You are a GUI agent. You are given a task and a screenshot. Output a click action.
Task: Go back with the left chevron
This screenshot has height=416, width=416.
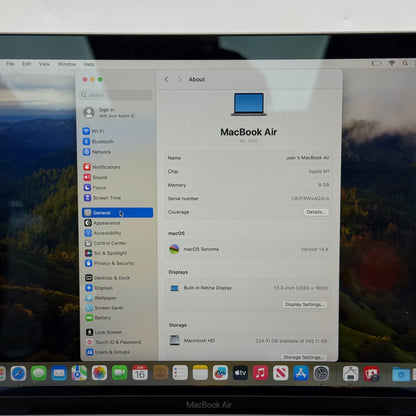click(166, 79)
